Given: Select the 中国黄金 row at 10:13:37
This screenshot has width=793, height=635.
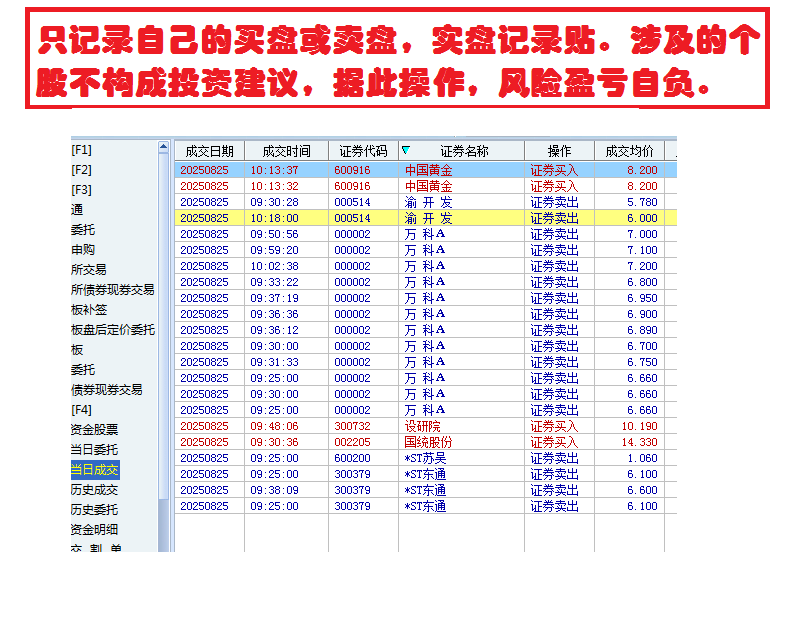Looking at the screenshot, I should [425, 170].
